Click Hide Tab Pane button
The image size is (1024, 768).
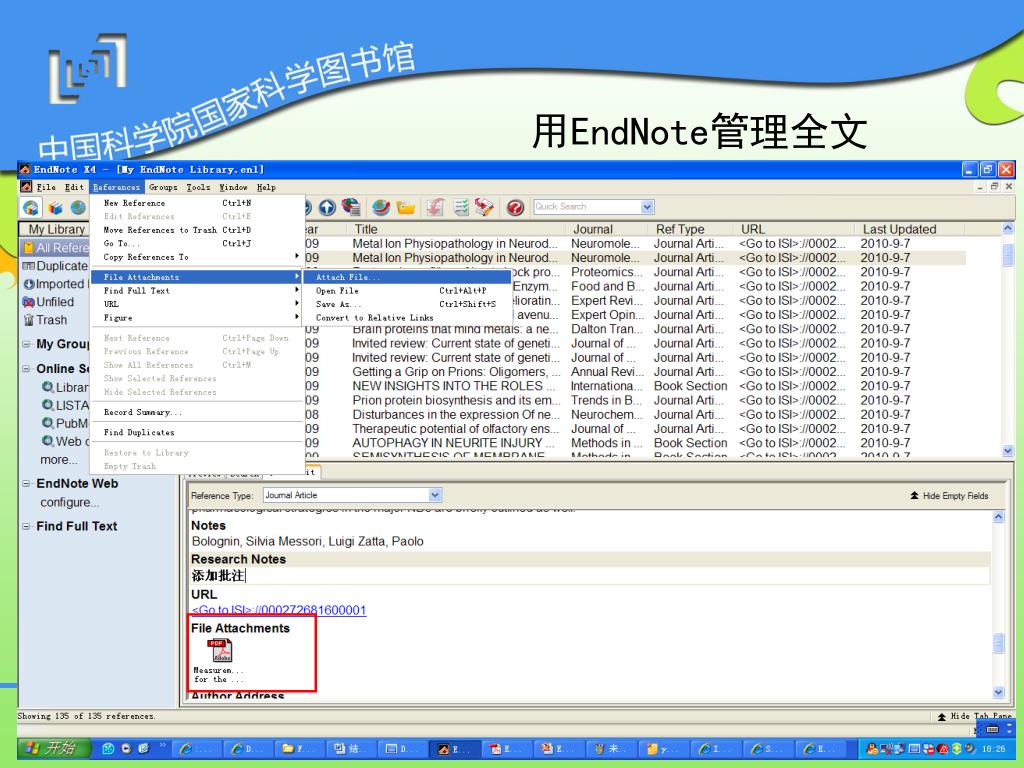[974, 716]
